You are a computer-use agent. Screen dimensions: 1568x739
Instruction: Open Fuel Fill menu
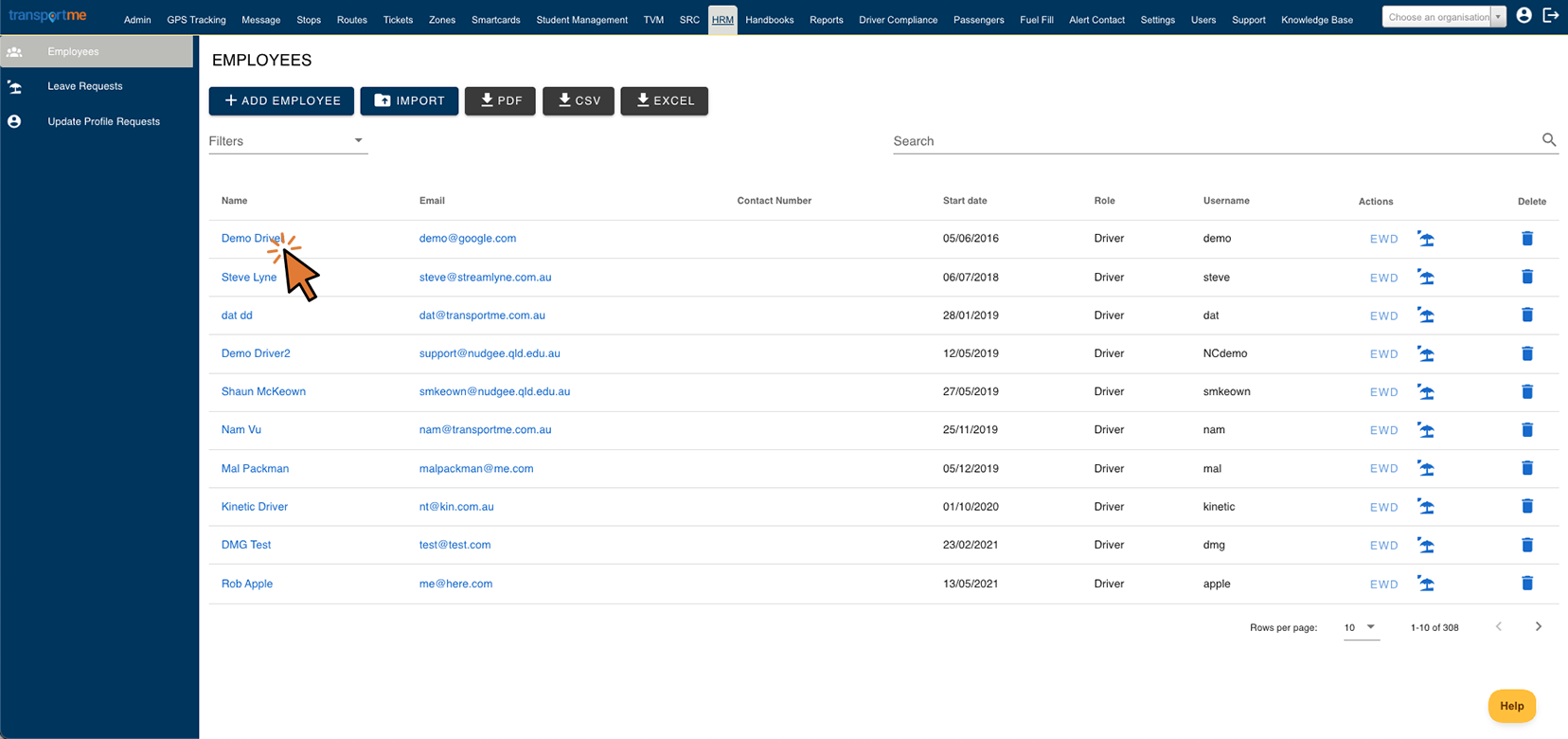pos(1036,20)
